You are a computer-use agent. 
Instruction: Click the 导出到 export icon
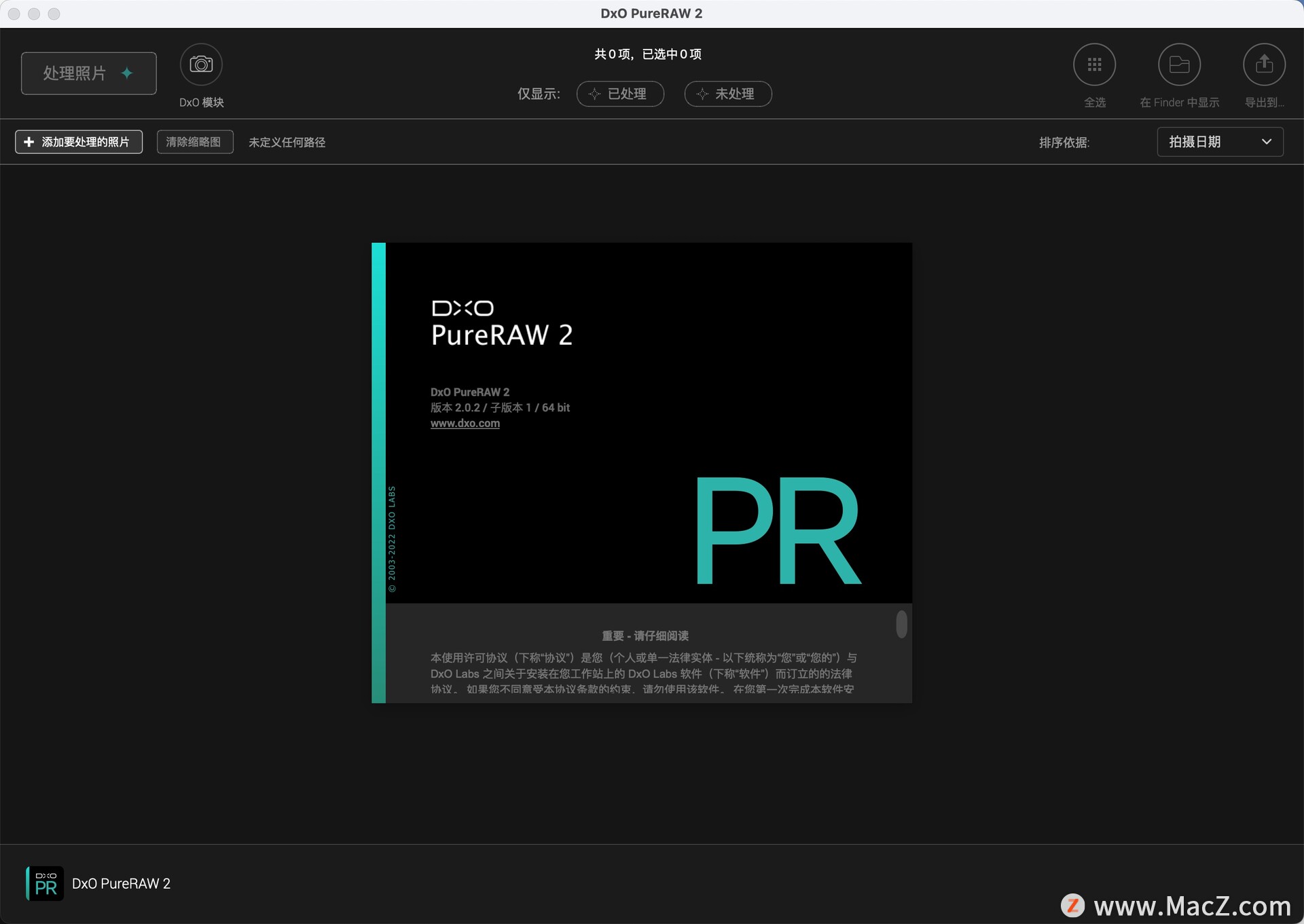(x=1264, y=64)
